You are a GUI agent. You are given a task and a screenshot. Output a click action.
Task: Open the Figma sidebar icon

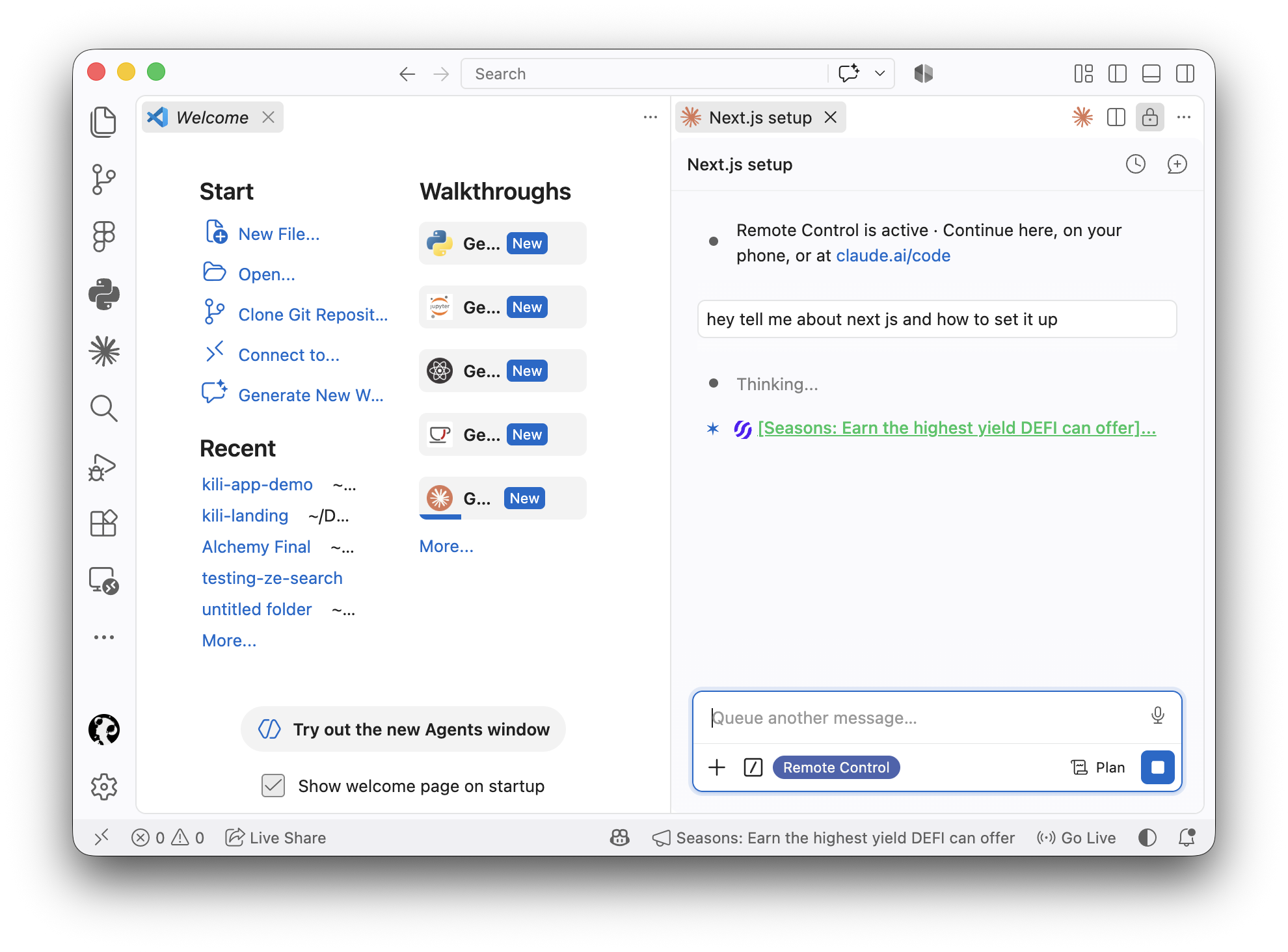tap(103, 236)
